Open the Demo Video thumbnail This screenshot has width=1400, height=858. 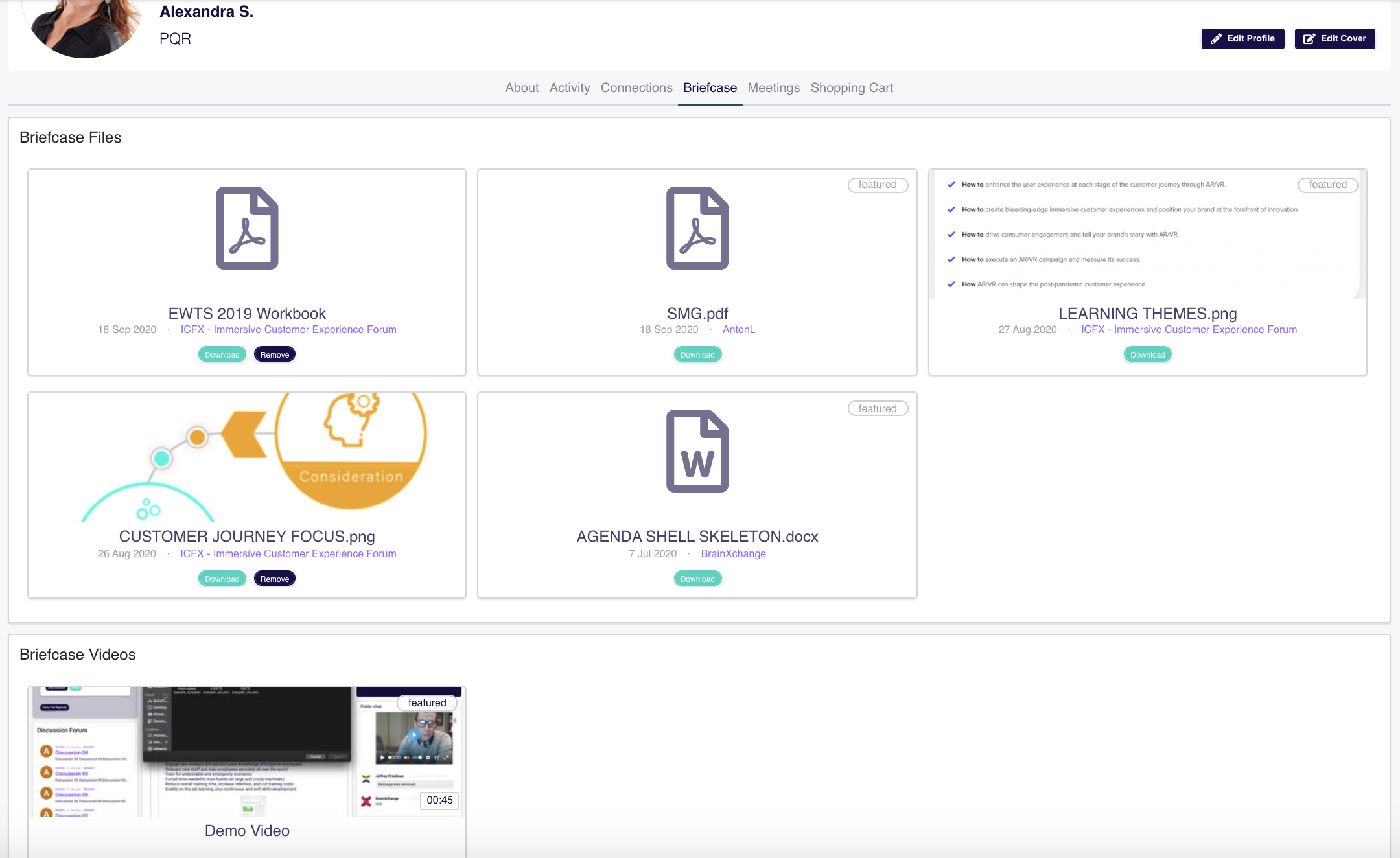247,752
